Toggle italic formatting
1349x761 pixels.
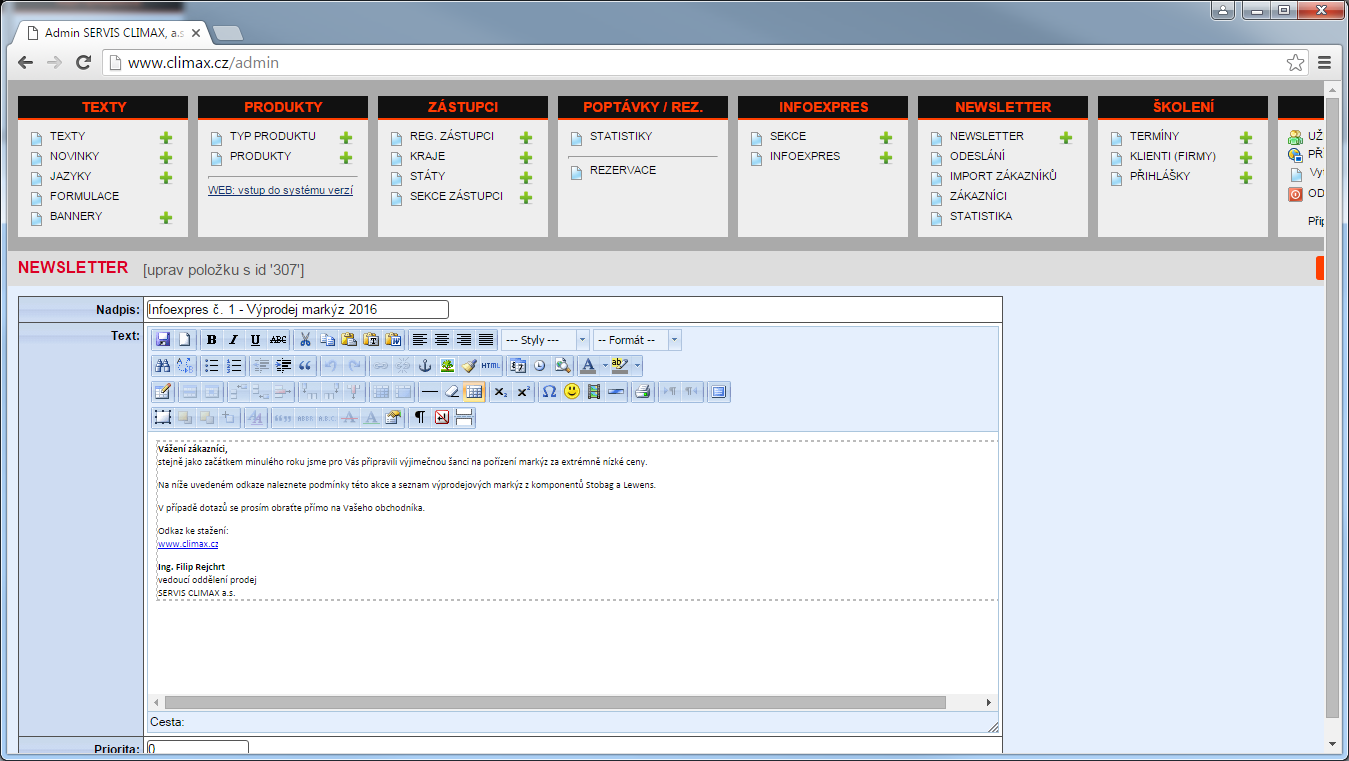[x=233, y=340]
